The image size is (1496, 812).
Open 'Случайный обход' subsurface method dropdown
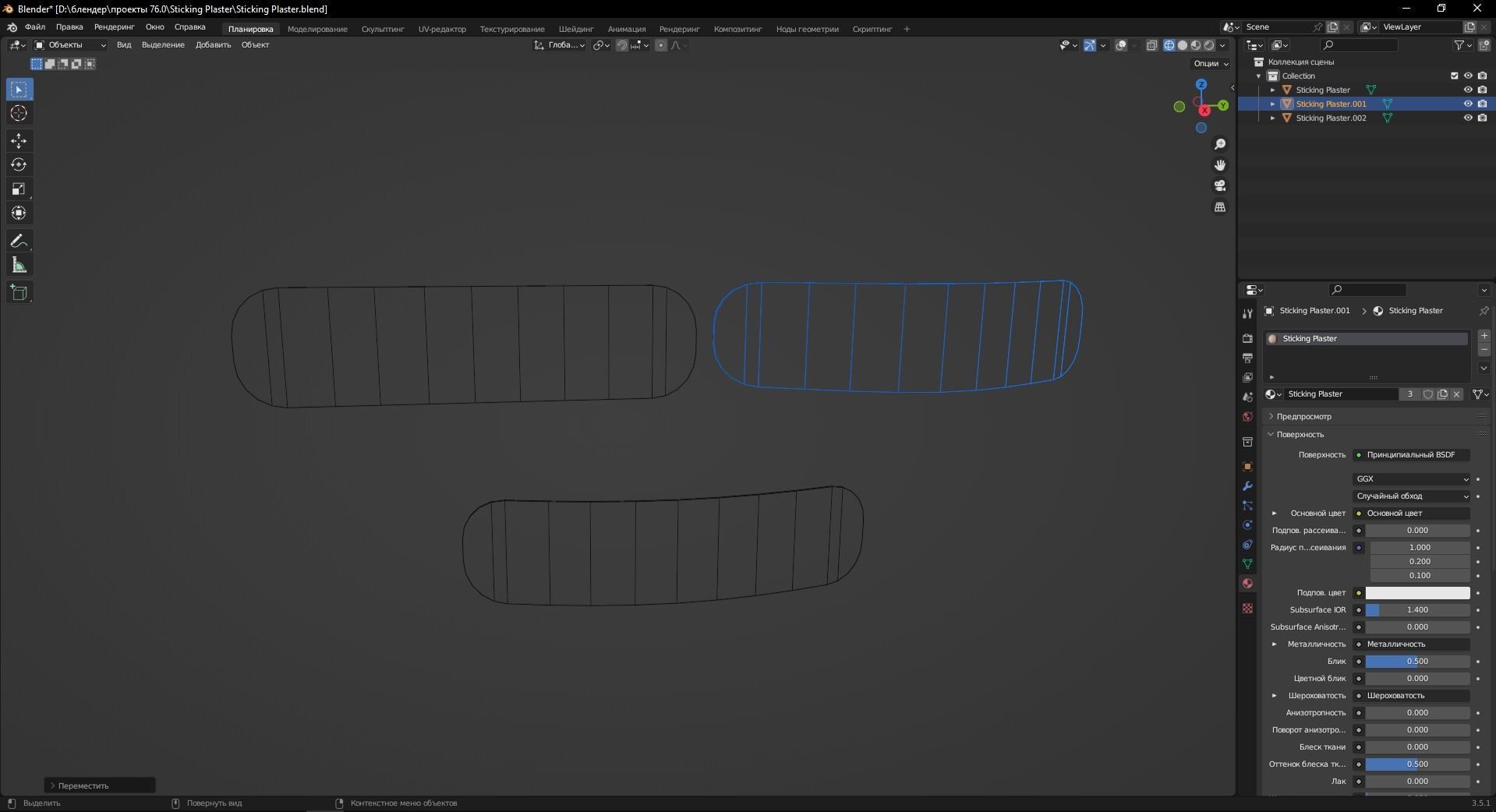(x=1412, y=496)
